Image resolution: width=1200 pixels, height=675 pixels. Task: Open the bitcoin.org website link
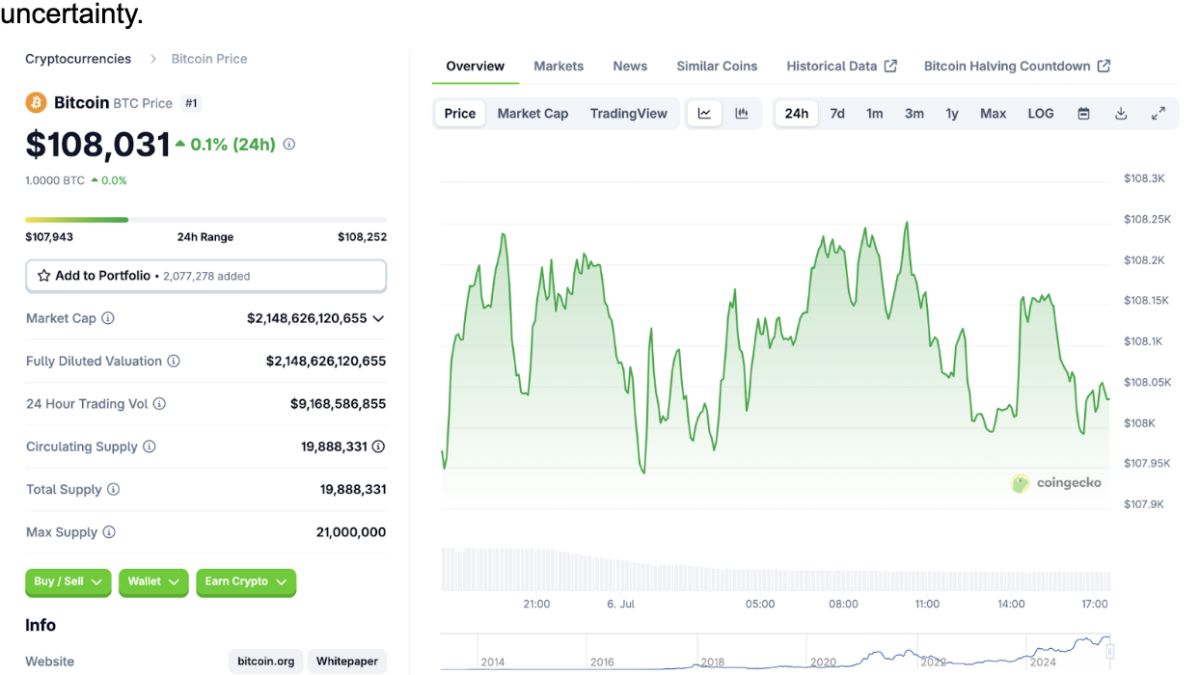266,661
